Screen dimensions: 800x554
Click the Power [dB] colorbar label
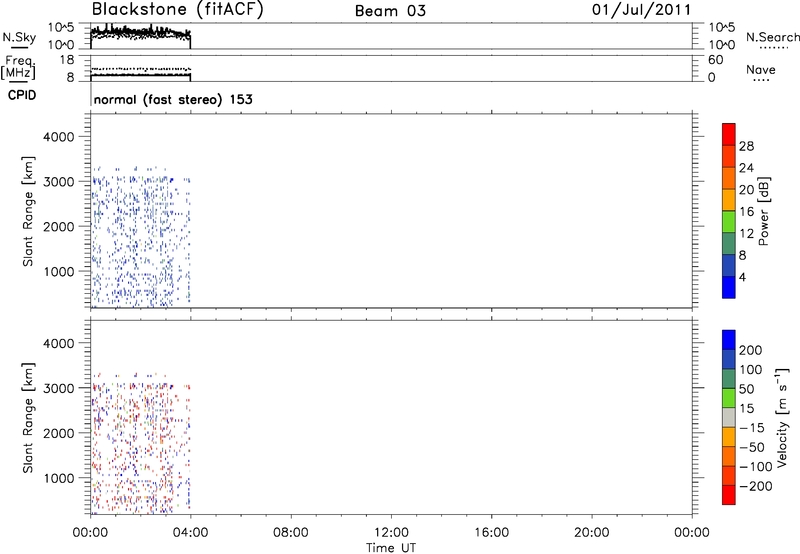(x=764, y=211)
